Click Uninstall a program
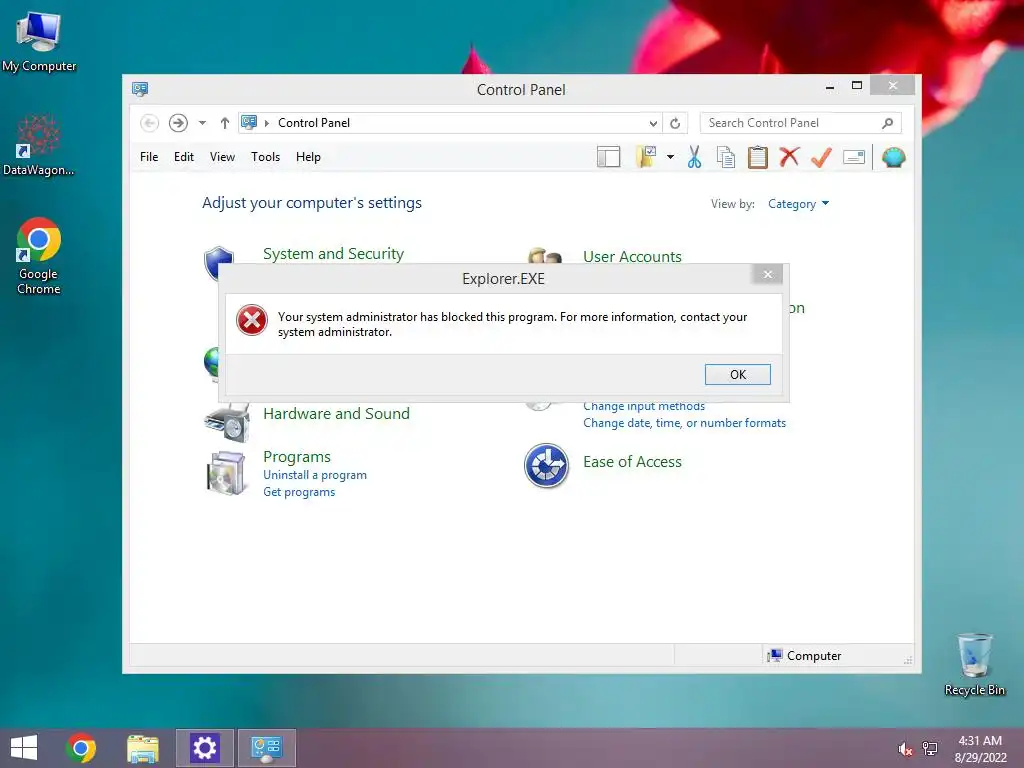 click(315, 475)
